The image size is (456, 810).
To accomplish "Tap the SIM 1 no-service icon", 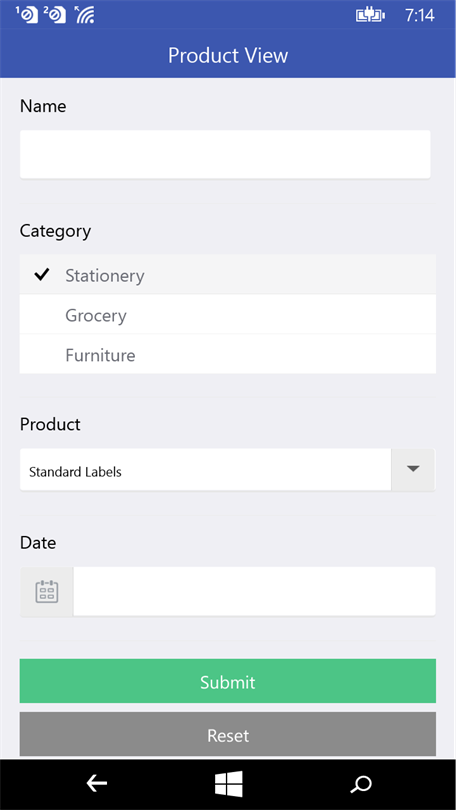I will coord(27,15).
